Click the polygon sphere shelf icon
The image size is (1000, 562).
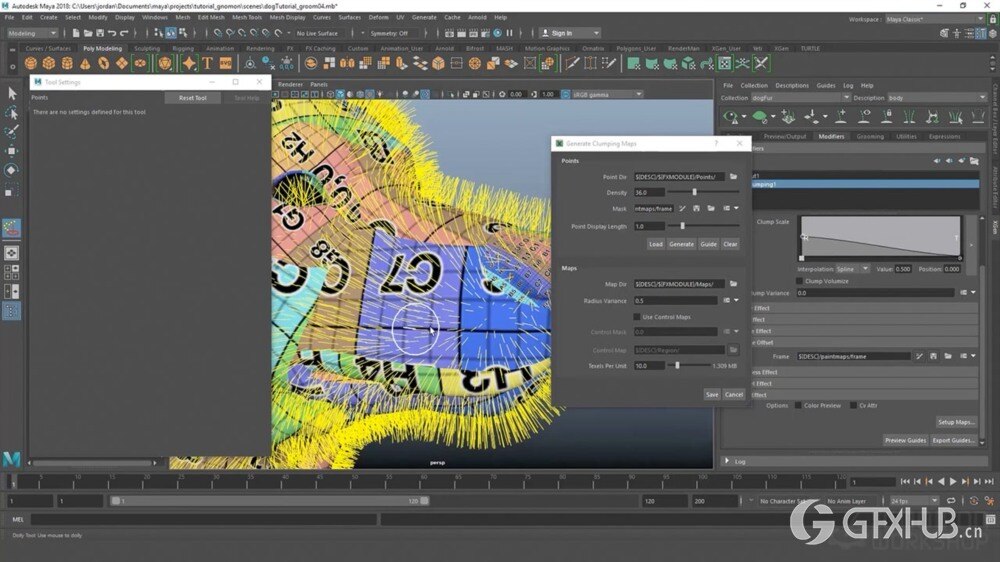[31, 63]
